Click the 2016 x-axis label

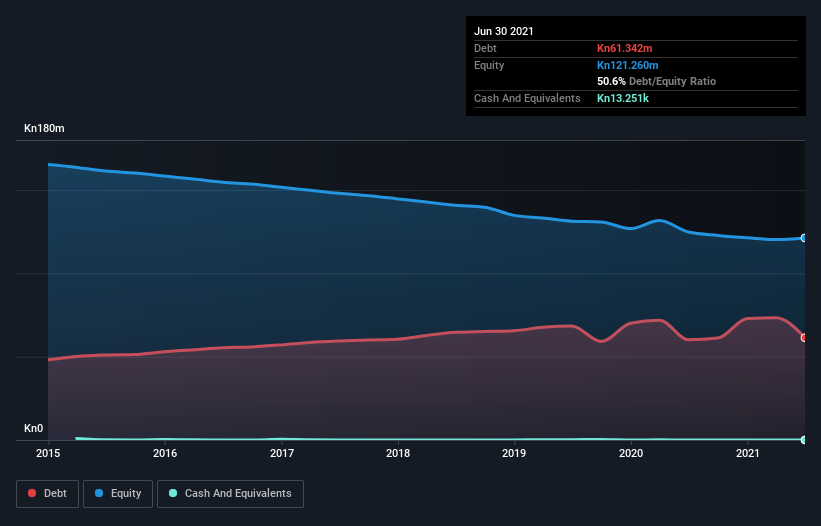point(165,453)
